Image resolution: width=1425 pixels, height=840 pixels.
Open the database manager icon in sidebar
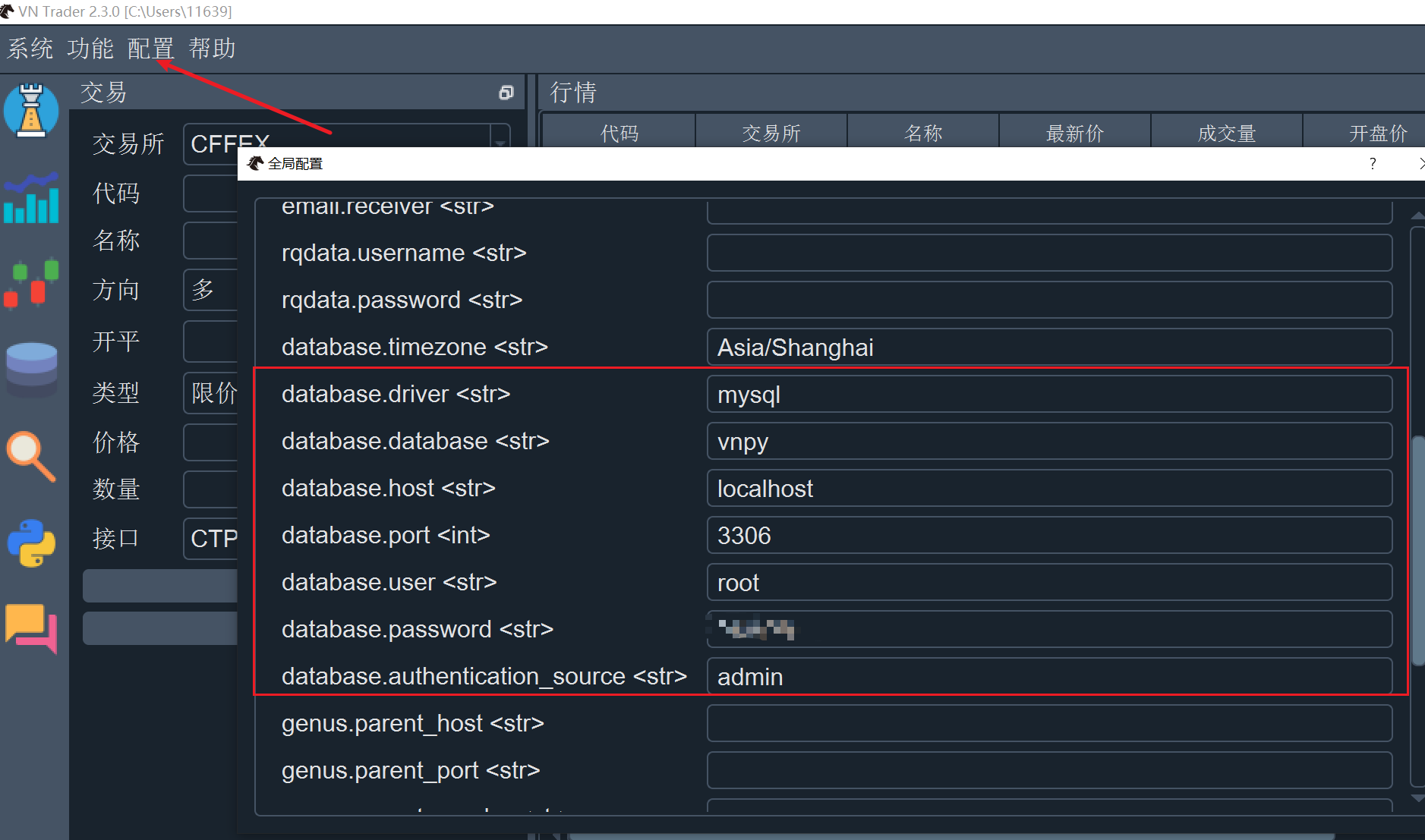coord(31,370)
